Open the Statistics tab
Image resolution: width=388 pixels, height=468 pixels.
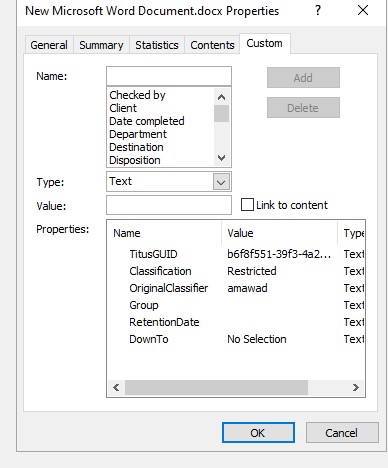[x=157, y=45]
